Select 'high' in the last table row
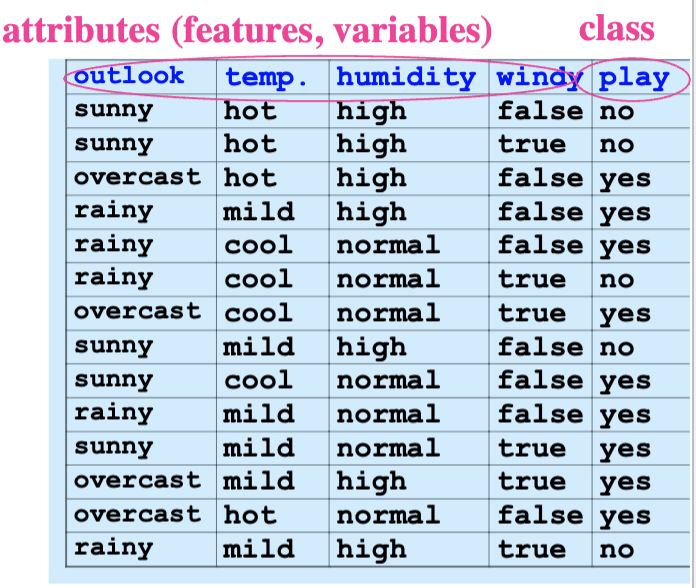Screen dimensions: 696x588 pyautogui.click(x=371, y=549)
